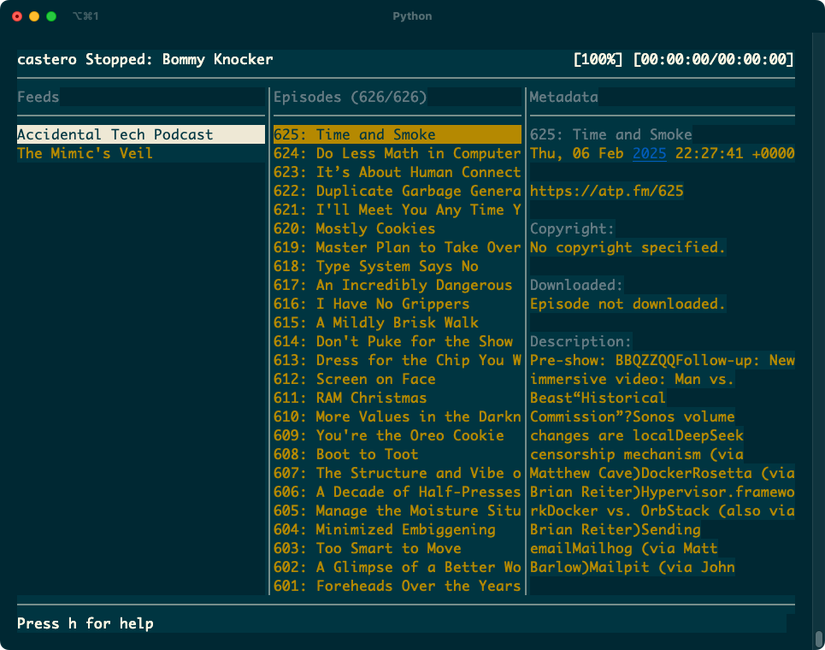Select episode 601: Foreheads Over the Years
Screen dimensions: 825x650
point(399,585)
